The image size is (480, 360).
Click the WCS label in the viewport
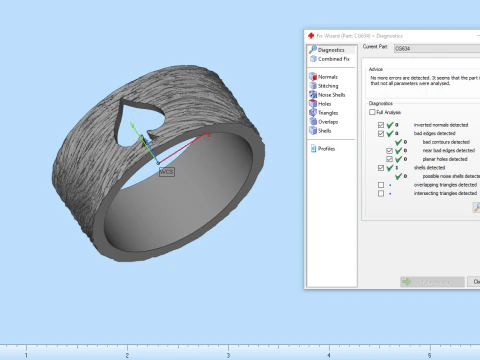167,172
